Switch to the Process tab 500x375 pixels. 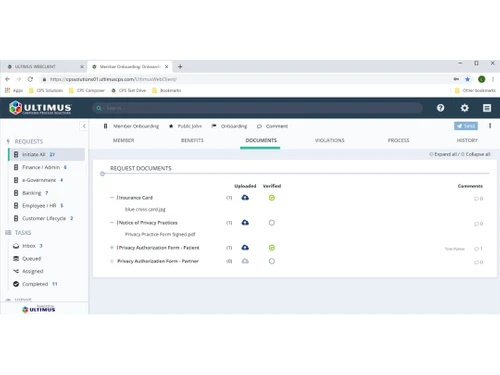pyautogui.click(x=398, y=140)
